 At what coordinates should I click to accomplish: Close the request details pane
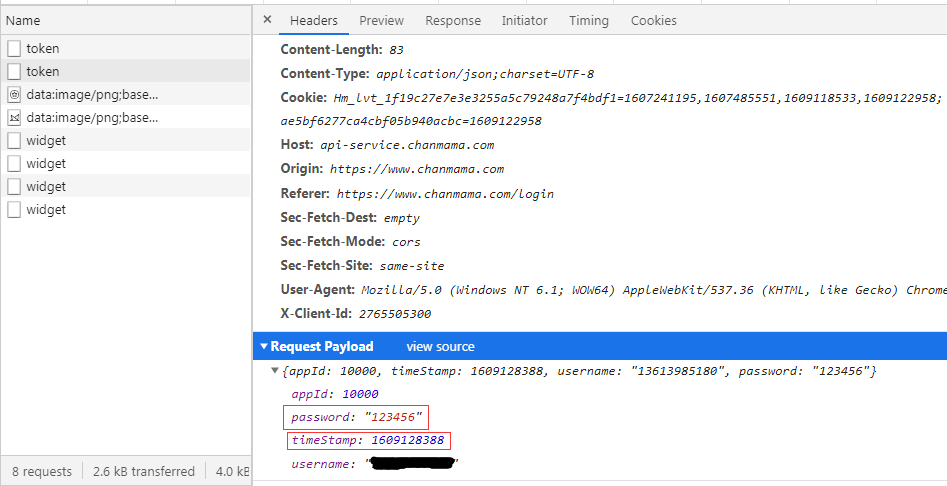coord(268,20)
